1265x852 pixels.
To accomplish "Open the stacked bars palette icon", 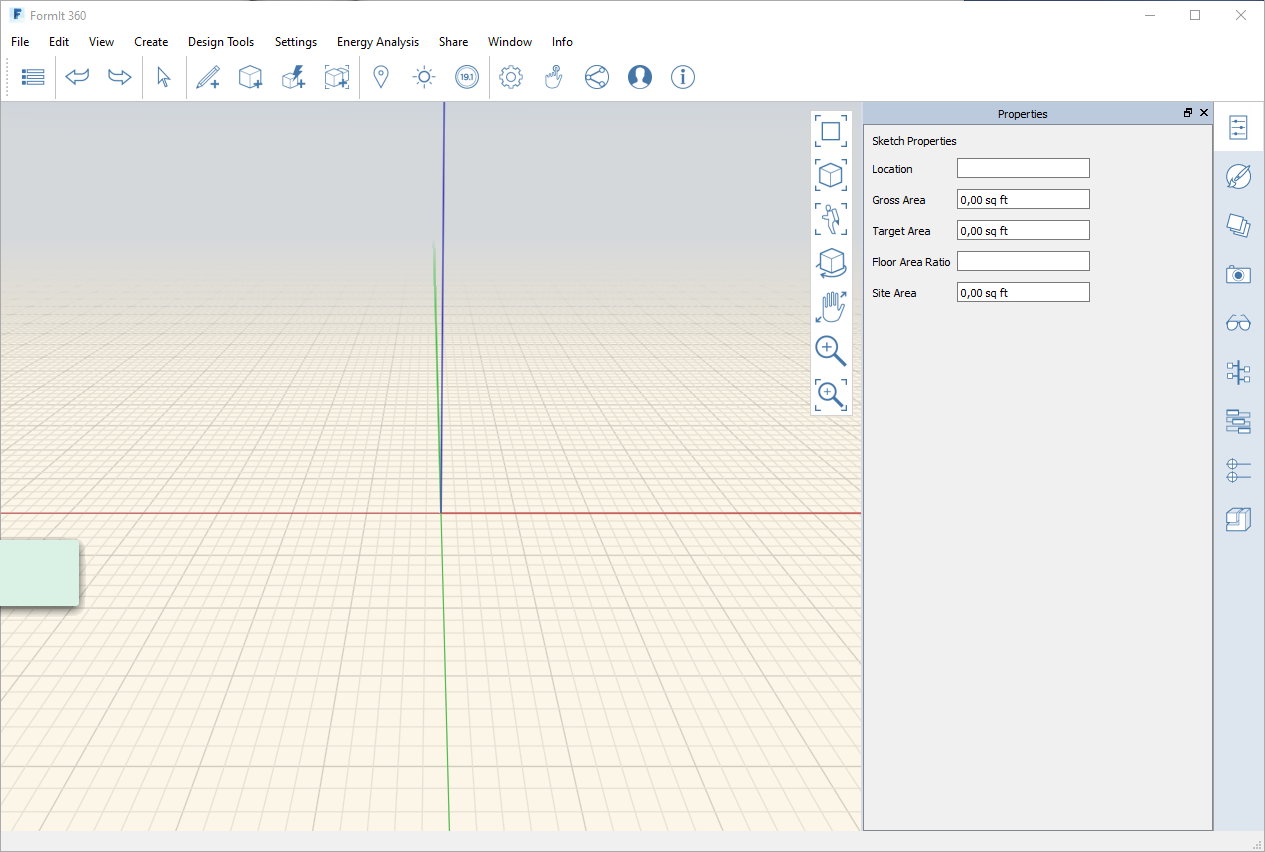I will click(1239, 421).
